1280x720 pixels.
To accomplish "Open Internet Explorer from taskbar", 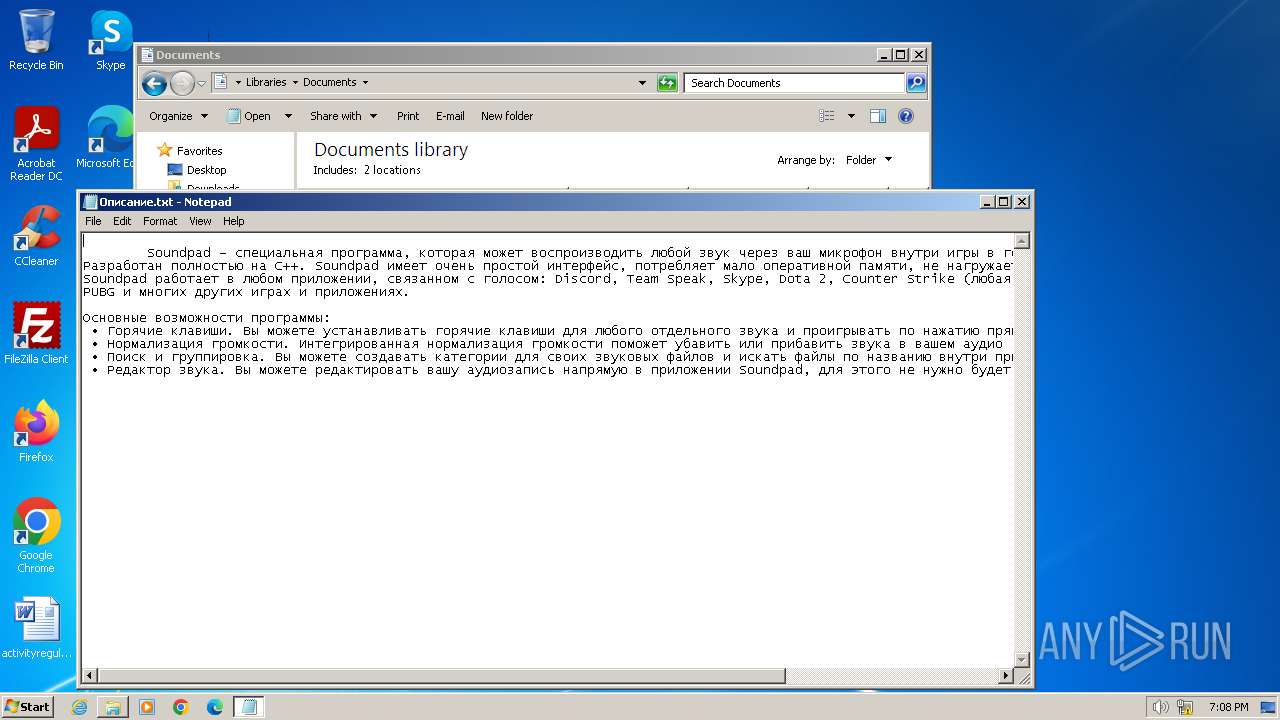I will 79,707.
